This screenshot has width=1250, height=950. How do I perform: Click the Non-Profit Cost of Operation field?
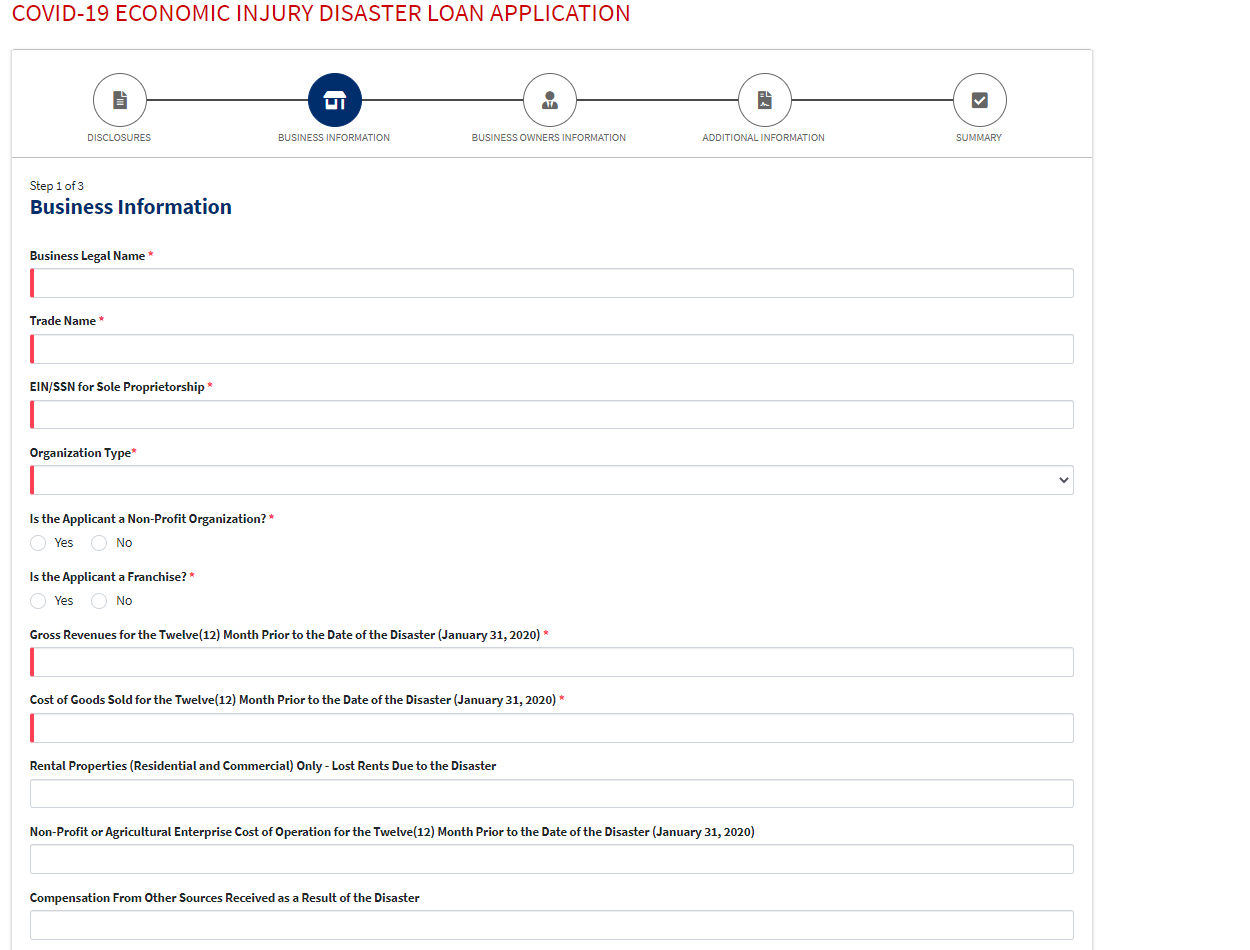[552, 859]
